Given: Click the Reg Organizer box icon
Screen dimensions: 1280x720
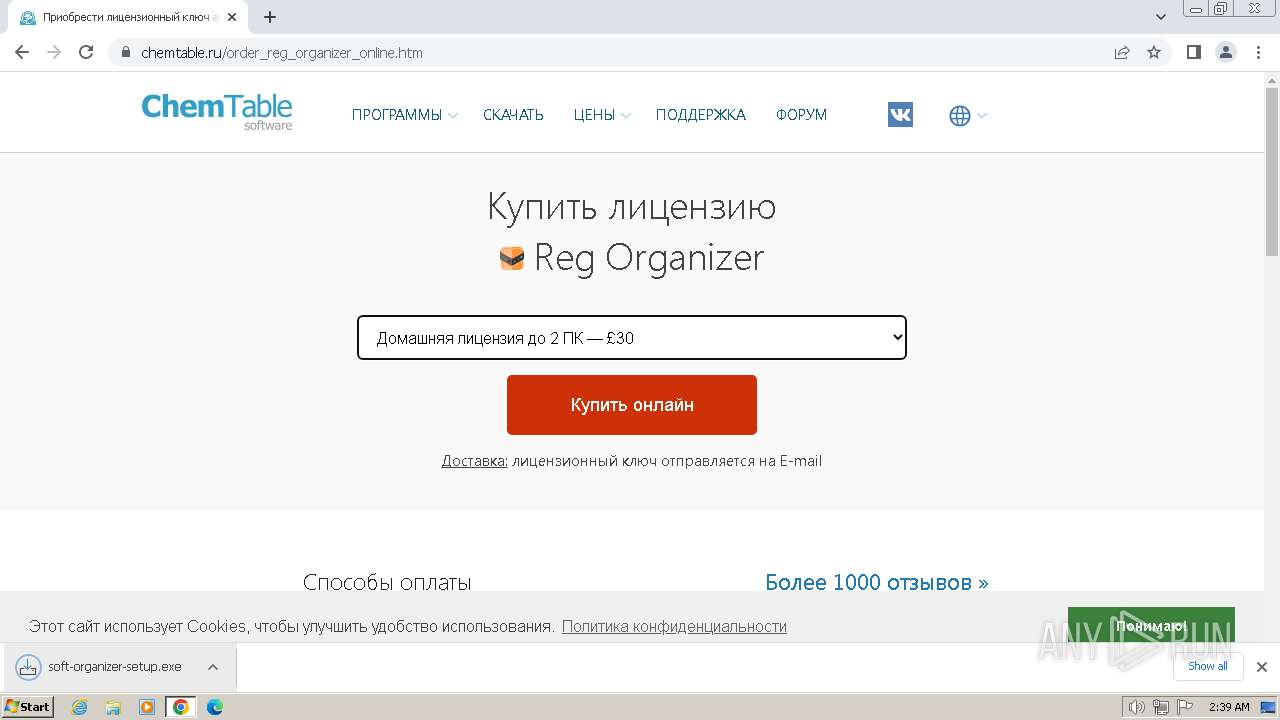Looking at the screenshot, I should [512, 258].
